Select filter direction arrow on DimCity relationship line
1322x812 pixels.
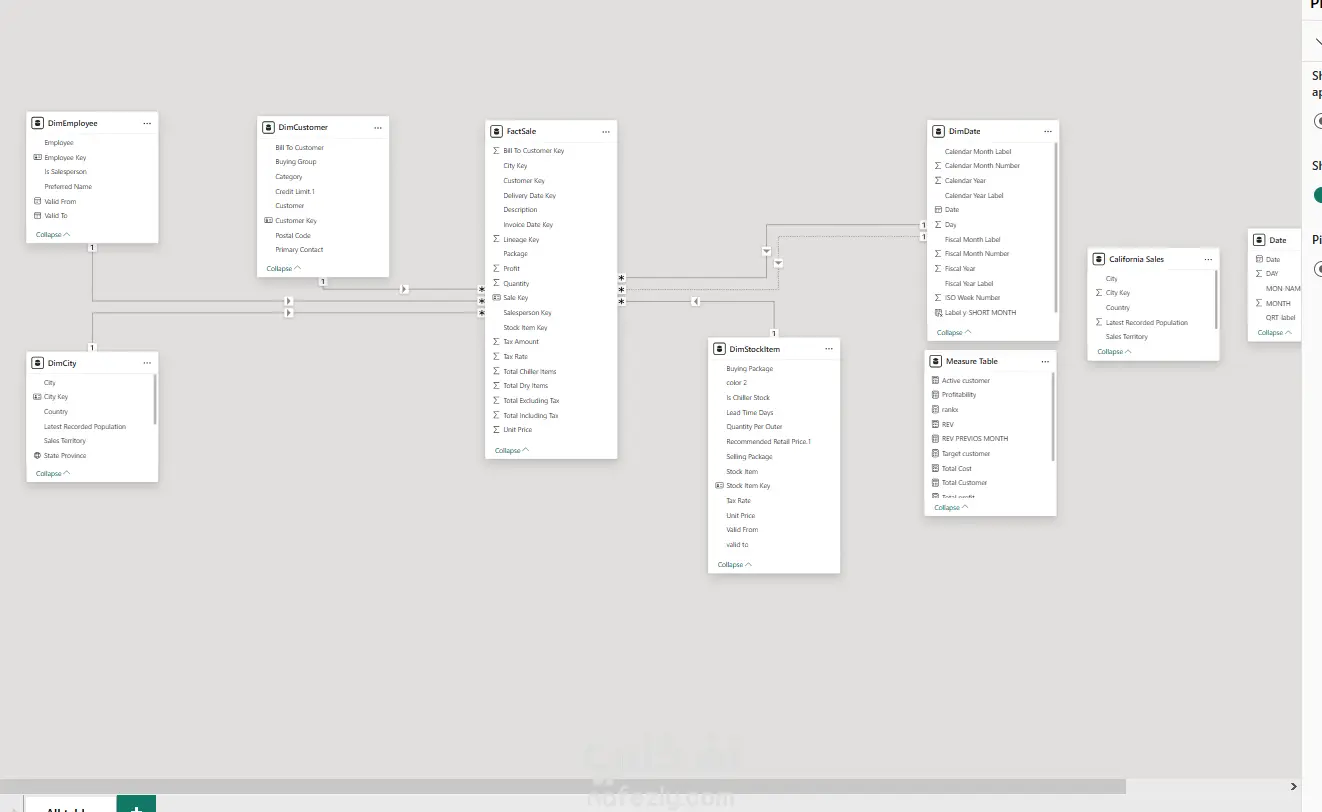pos(288,313)
